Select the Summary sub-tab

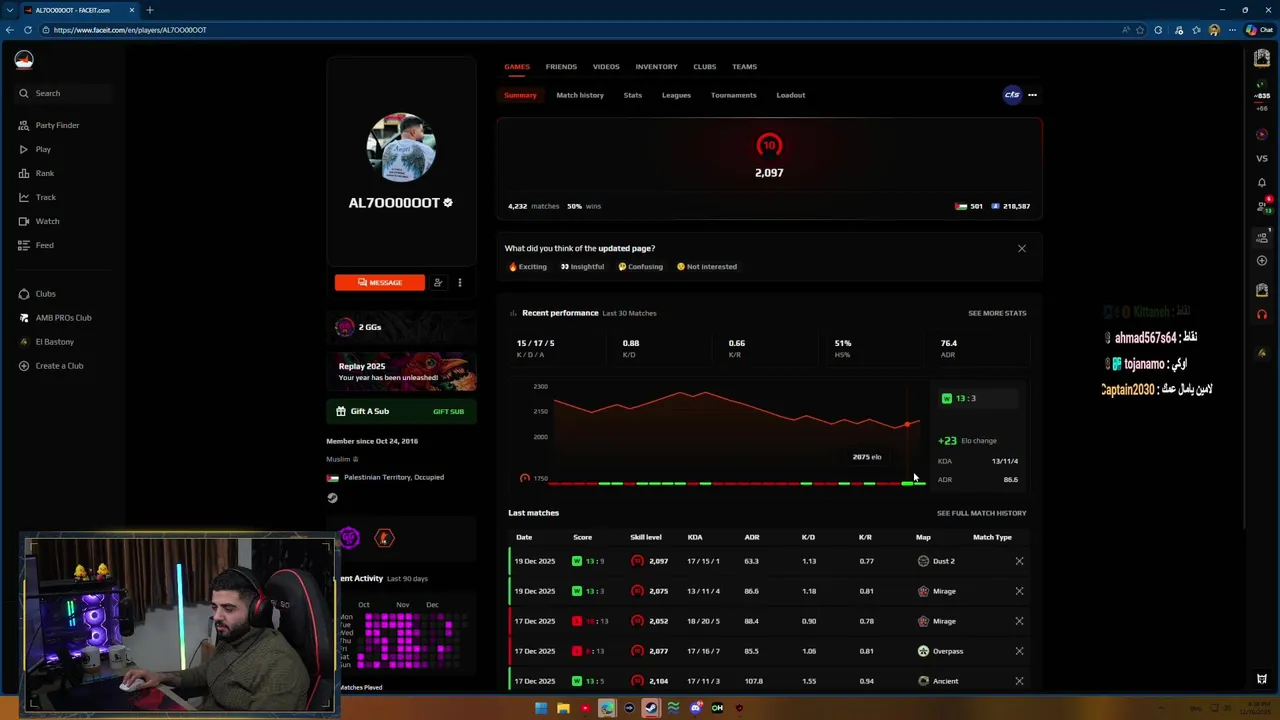[x=520, y=95]
